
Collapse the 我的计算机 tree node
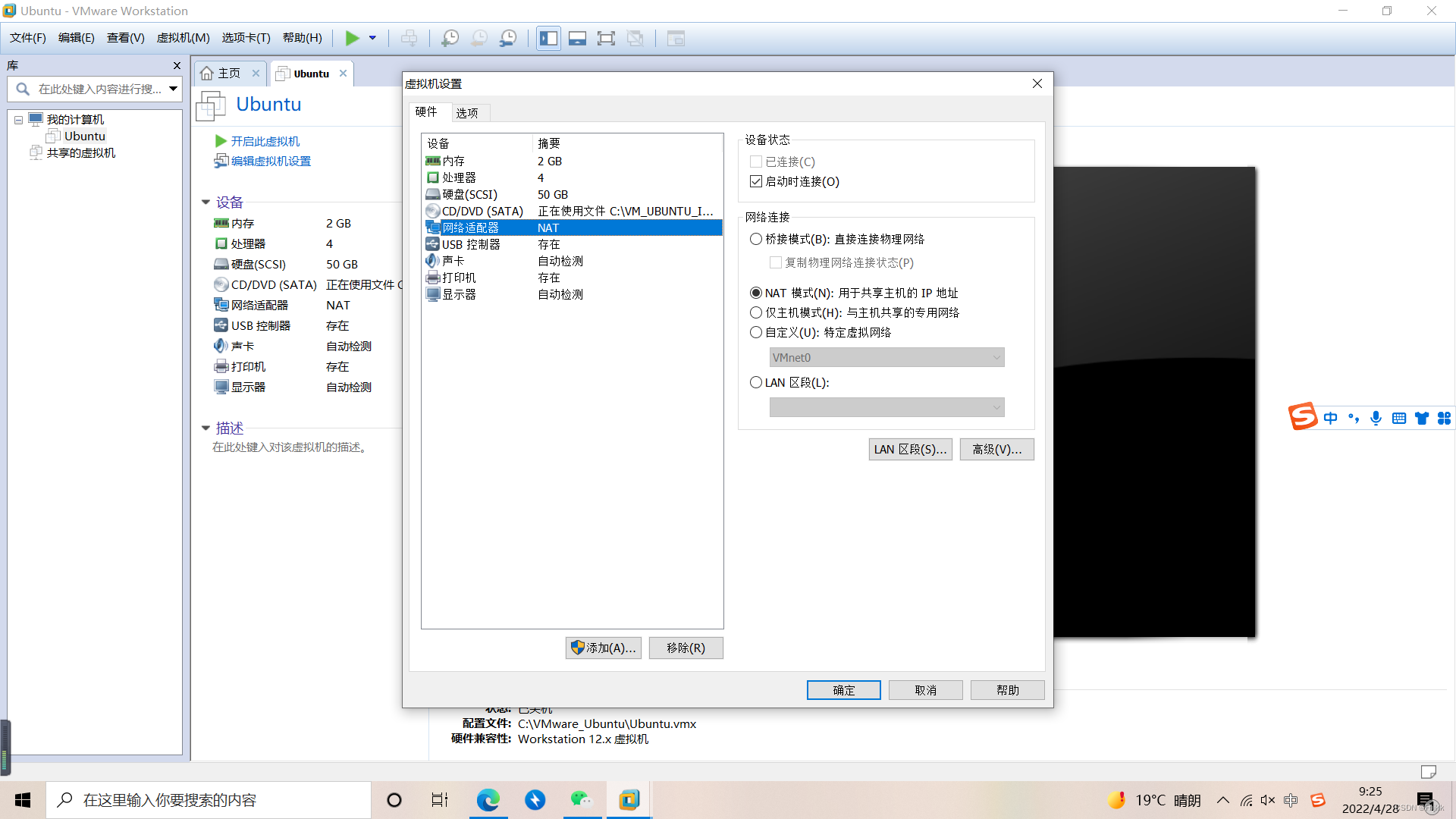click(x=18, y=120)
